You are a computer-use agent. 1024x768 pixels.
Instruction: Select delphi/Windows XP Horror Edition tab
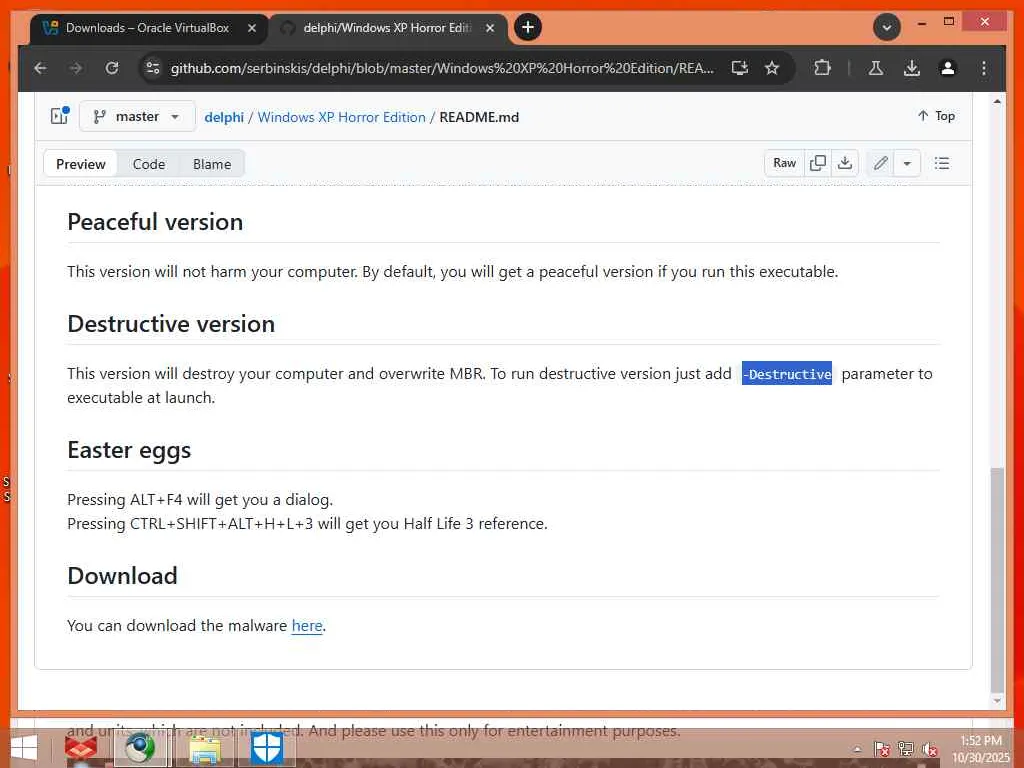385,28
